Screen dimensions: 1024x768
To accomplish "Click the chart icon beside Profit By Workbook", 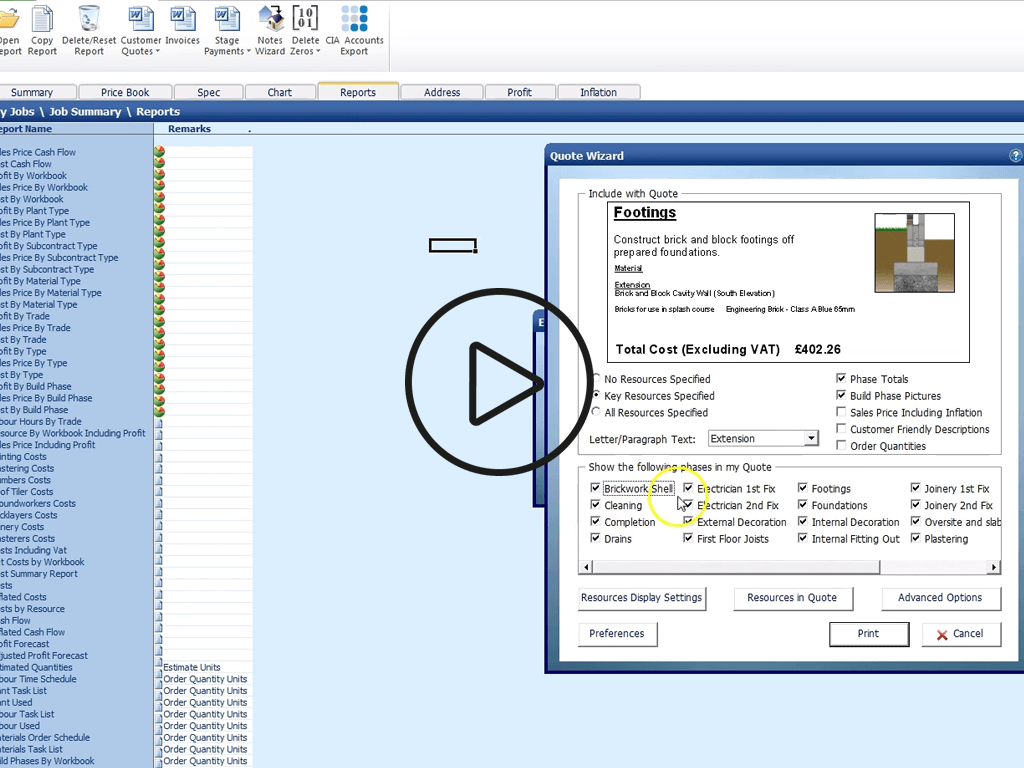I will (159, 176).
